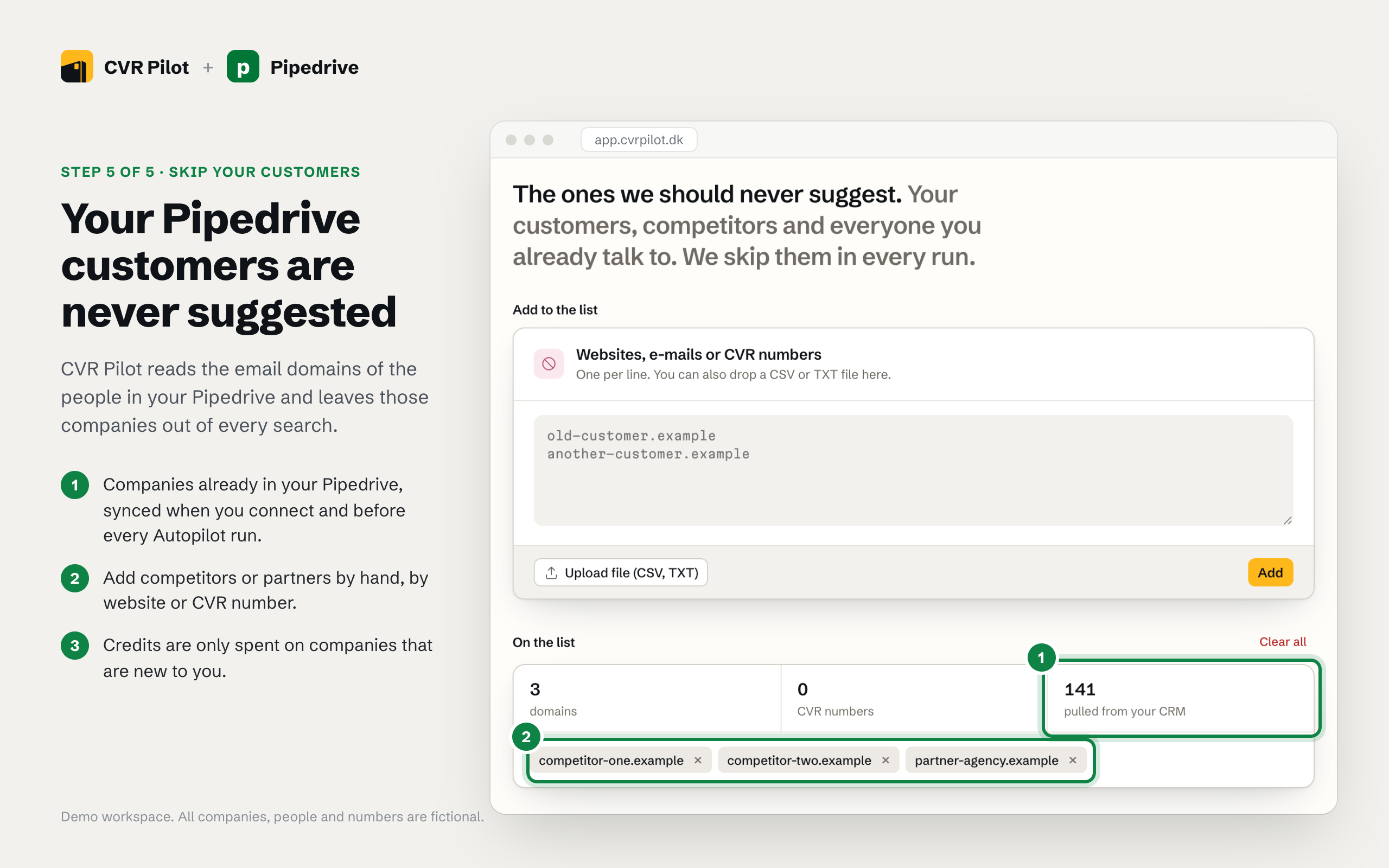Click the yellow Add button
The width and height of the screenshot is (1389, 868).
[1270, 572]
